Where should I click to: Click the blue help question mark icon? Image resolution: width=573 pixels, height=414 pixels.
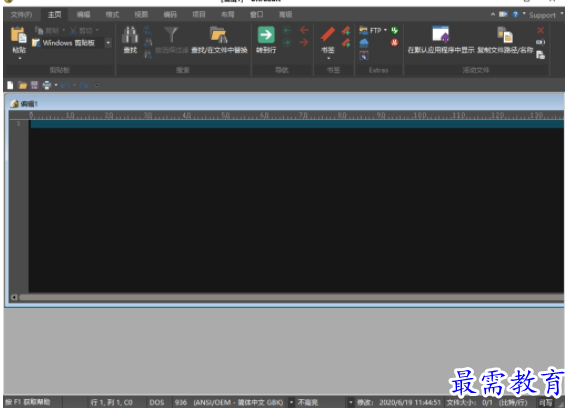pos(515,15)
